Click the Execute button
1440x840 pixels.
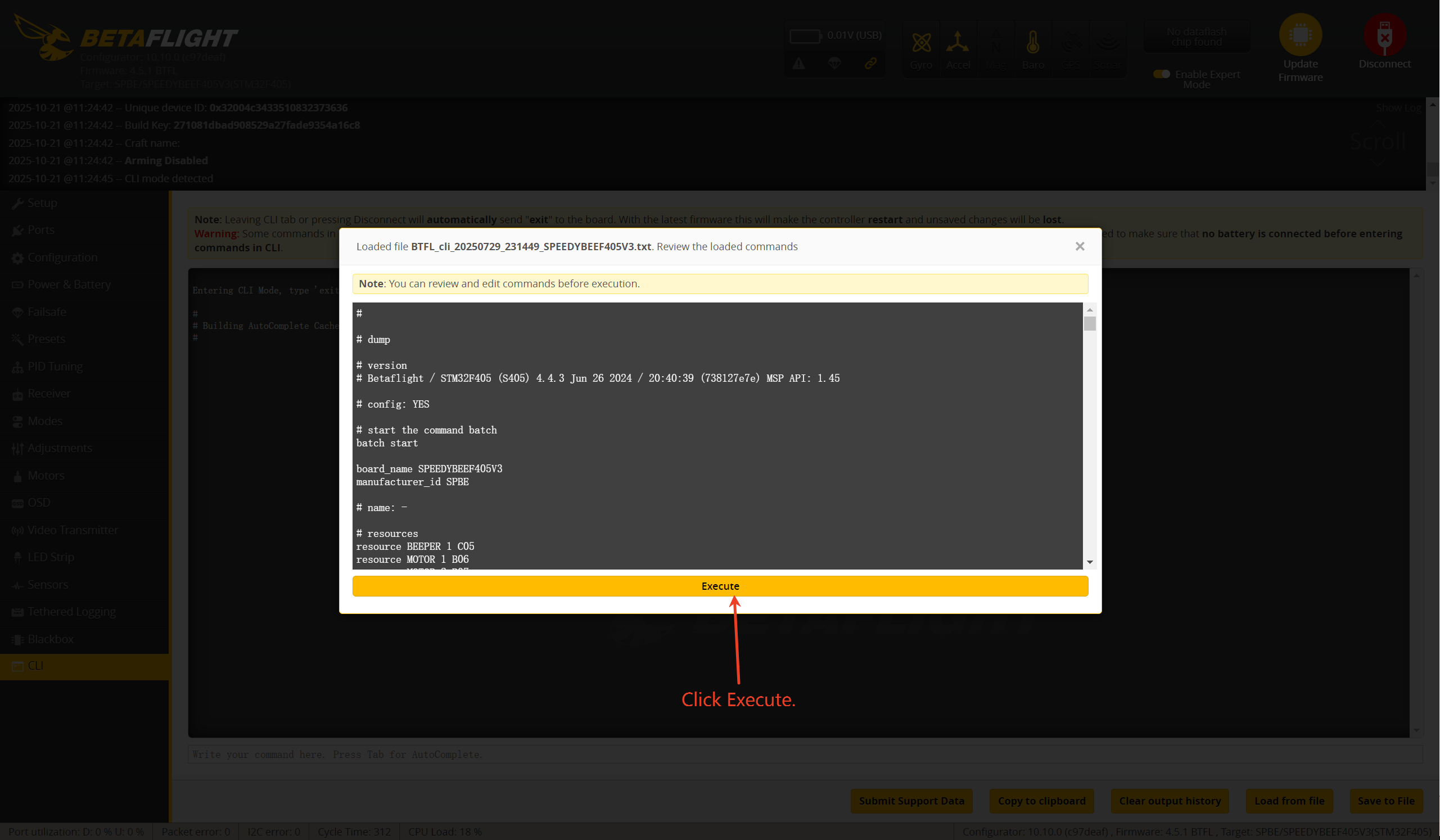pos(720,586)
